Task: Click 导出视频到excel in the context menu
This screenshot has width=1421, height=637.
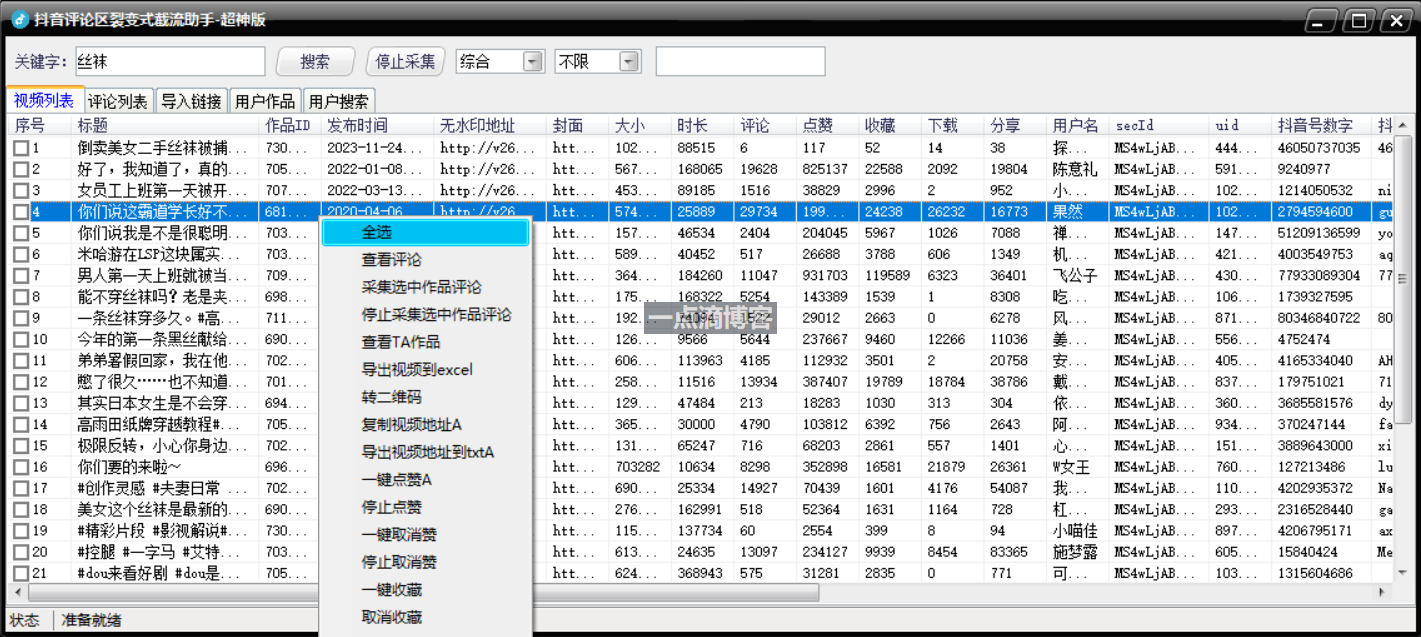Action: (x=425, y=370)
